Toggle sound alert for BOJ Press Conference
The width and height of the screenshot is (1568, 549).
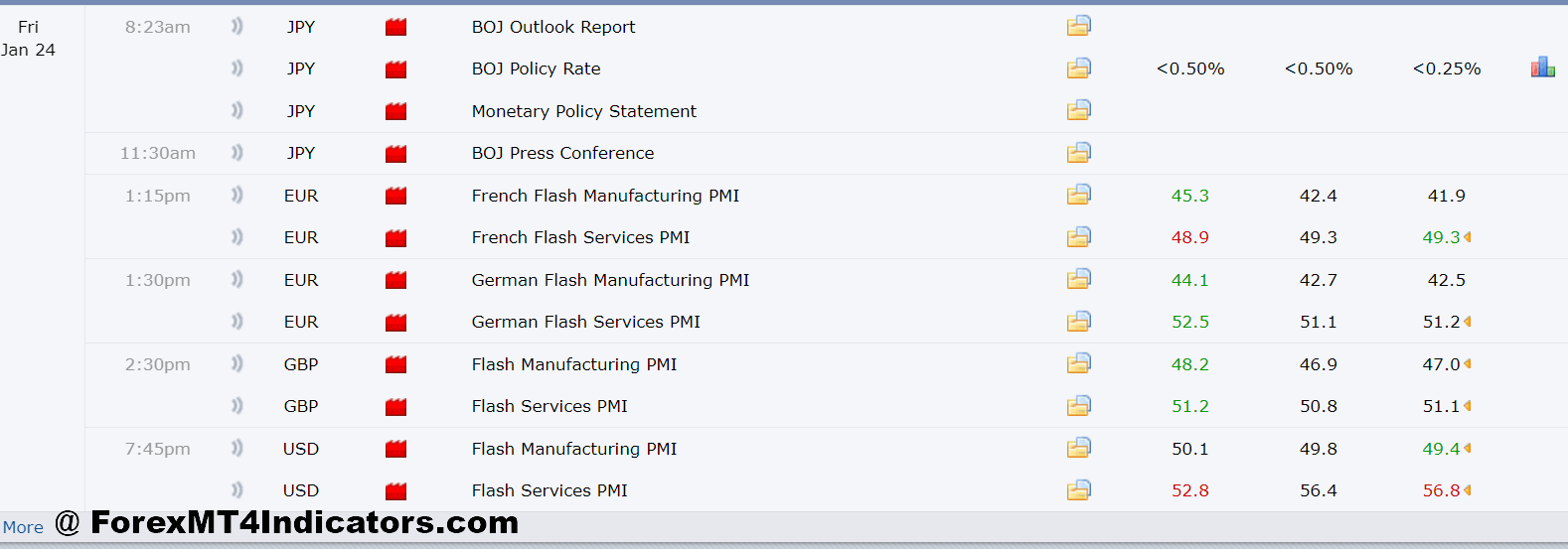tap(236, 153)
